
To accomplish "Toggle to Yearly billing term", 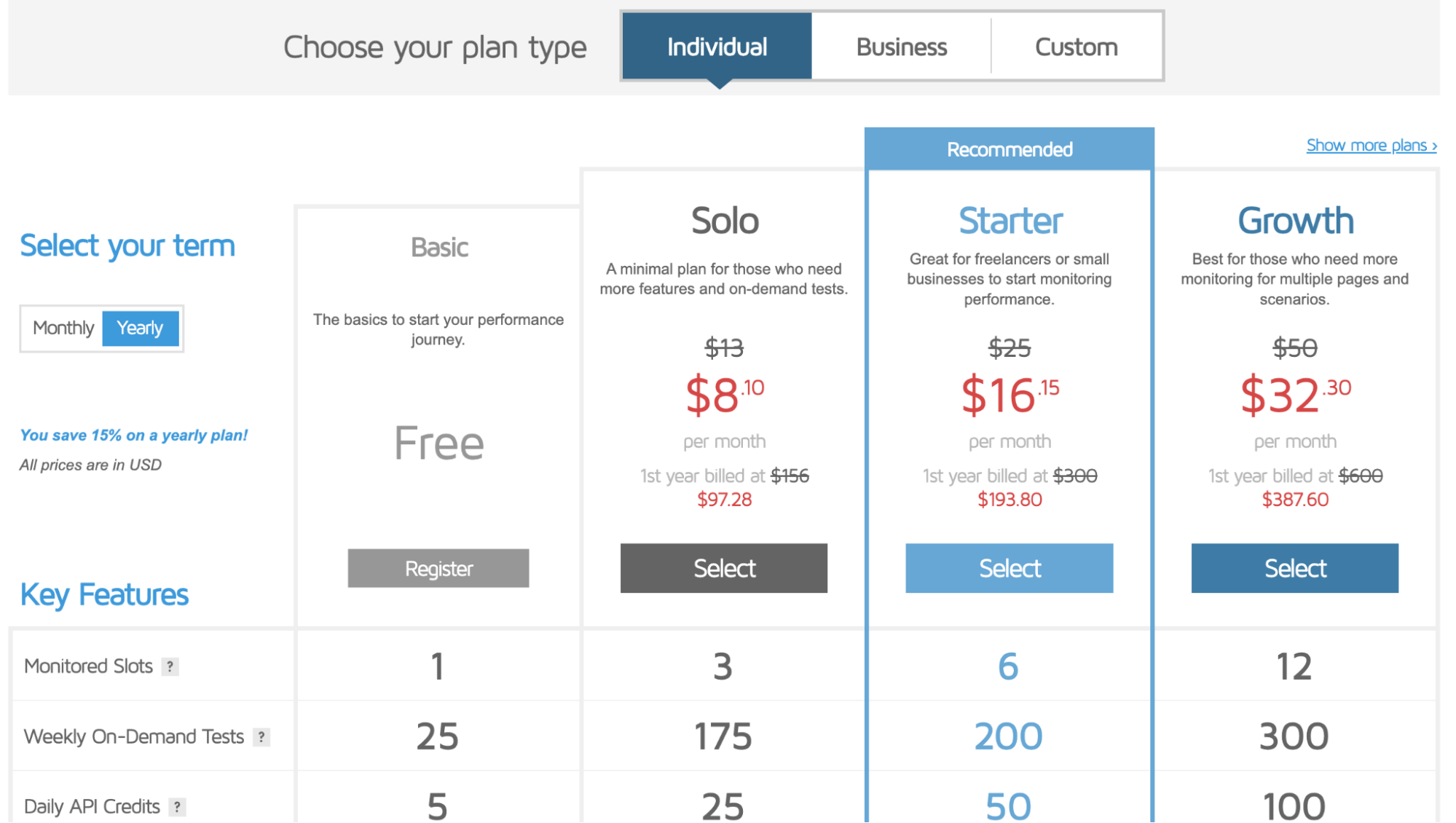I will click(140, 327).
